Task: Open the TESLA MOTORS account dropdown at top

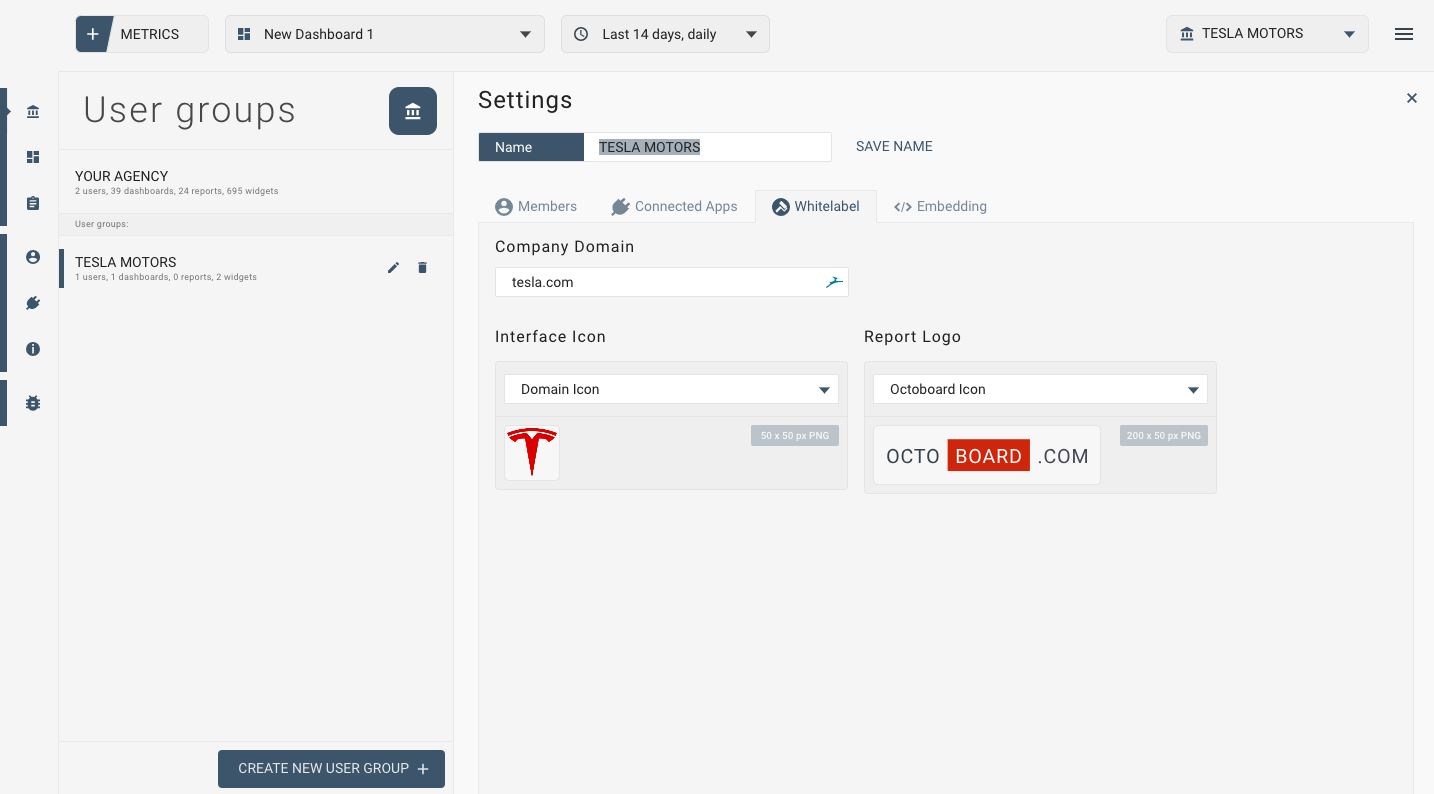Action: (x=1267, y=34)
